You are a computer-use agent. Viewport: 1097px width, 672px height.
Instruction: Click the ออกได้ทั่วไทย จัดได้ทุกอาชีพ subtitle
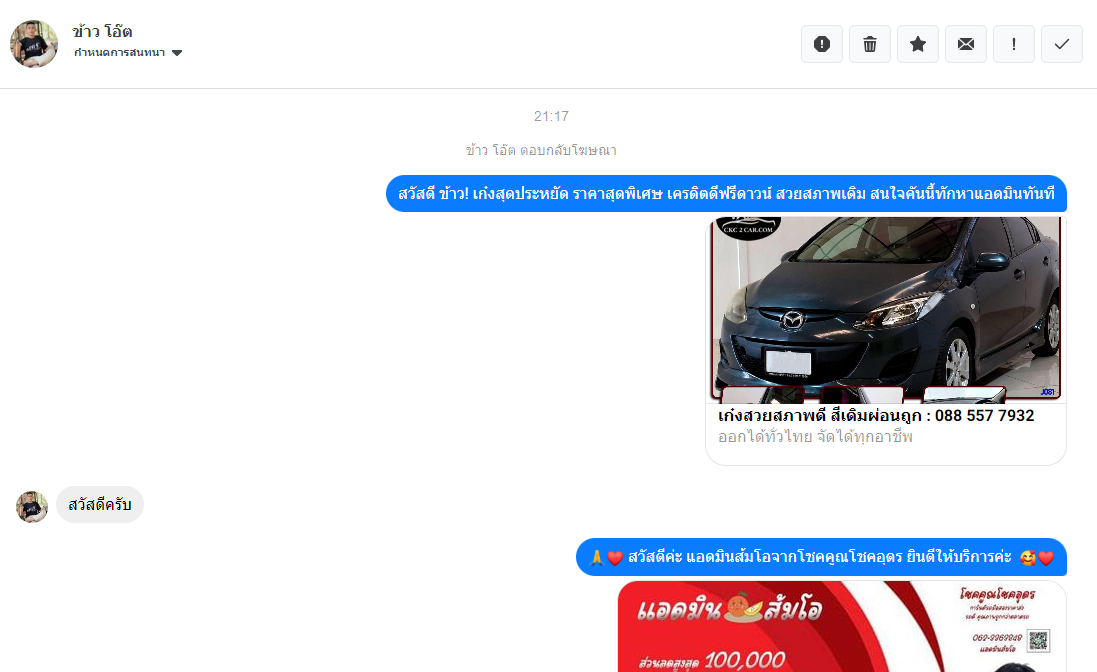pyautogui.click(x=815, y=437)
